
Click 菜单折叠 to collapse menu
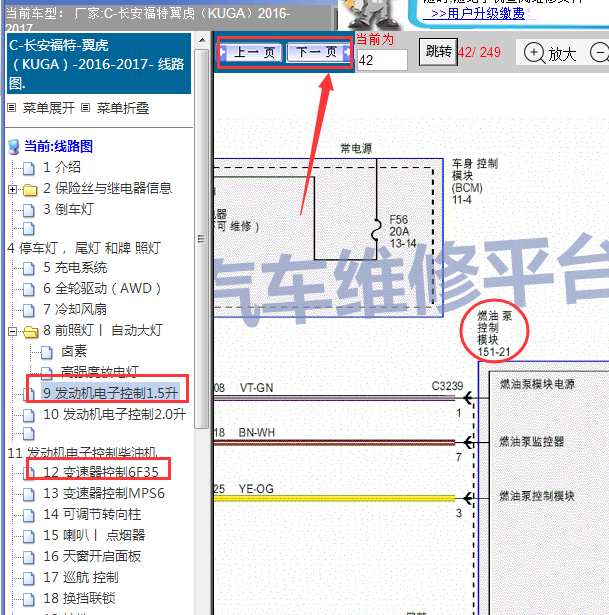(123, 108)
